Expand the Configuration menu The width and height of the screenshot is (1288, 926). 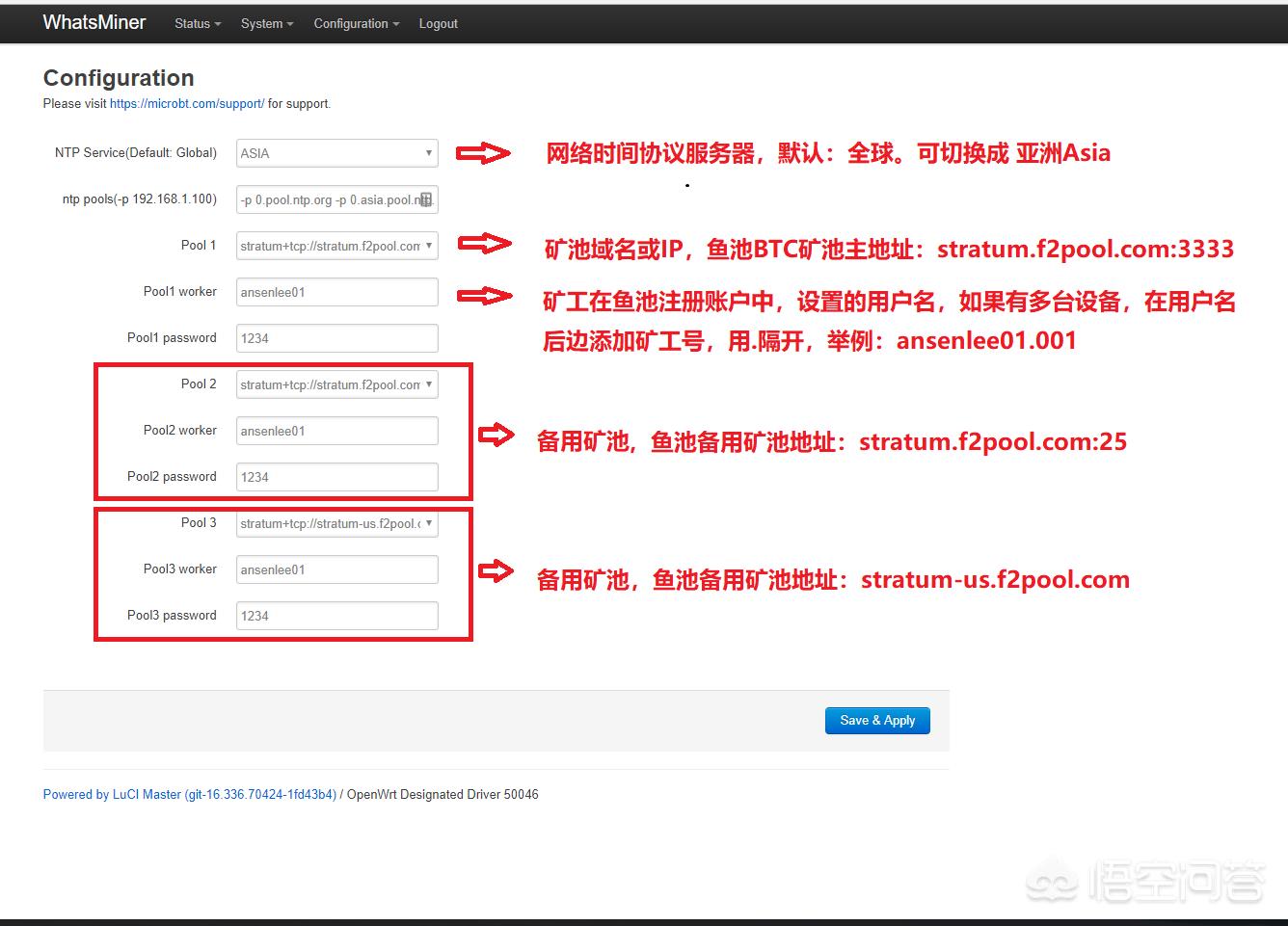click(x=356, y=23)
